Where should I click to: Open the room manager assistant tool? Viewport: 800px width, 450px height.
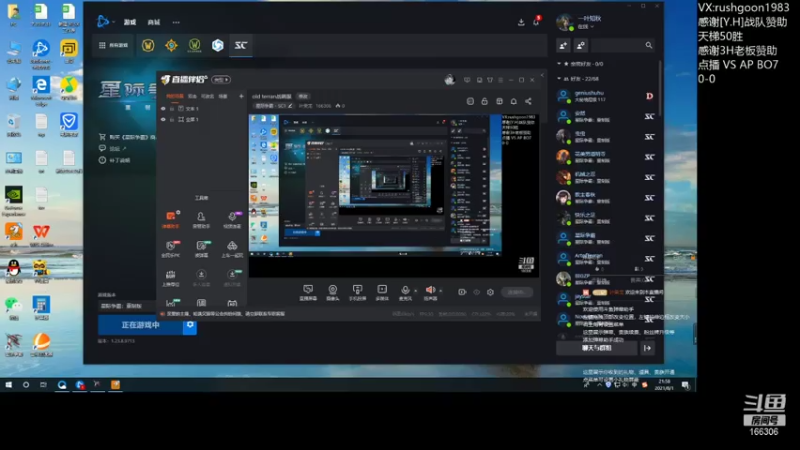201,219
